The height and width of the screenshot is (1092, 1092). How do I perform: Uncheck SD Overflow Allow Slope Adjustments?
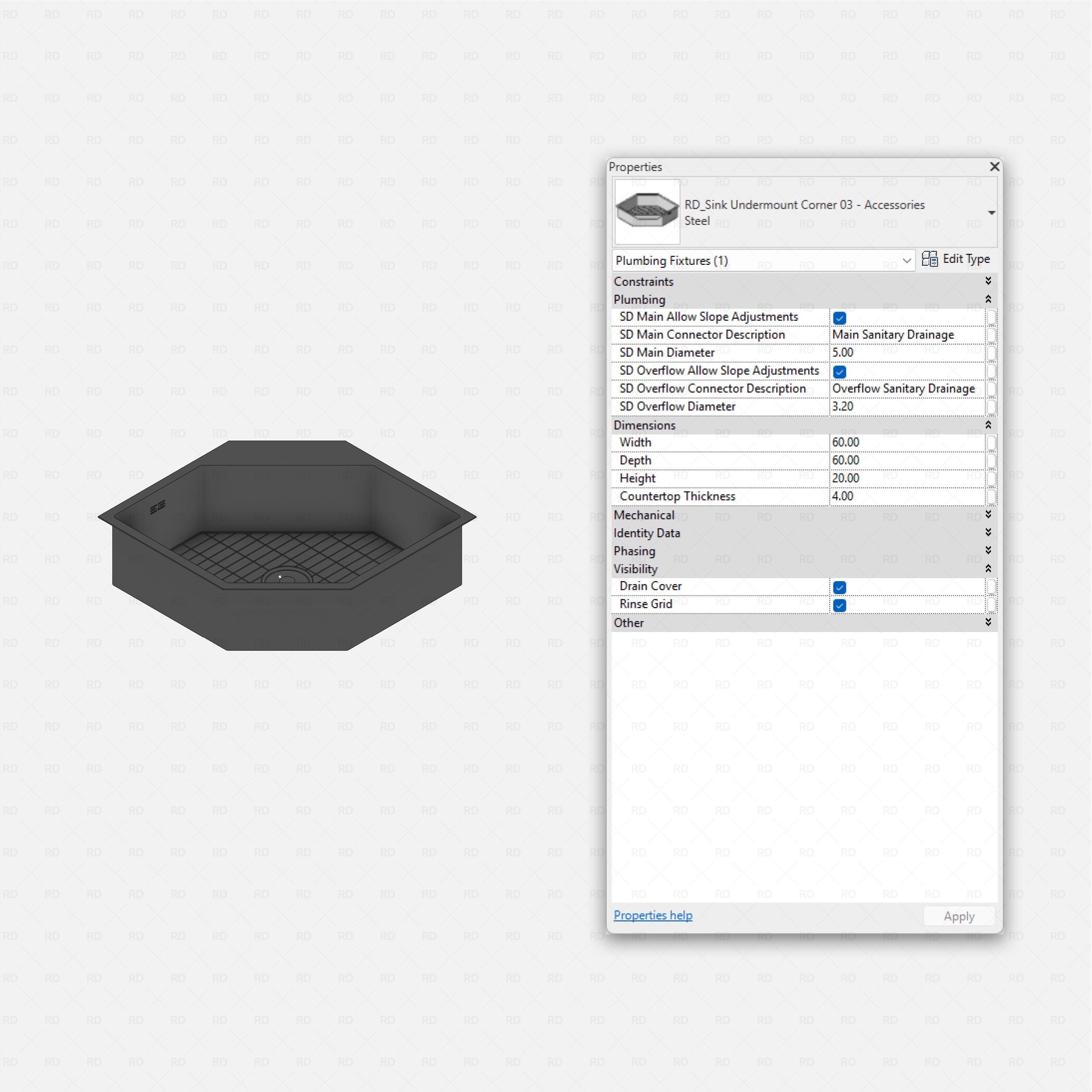pyautogui.click(x=839, y=371)
